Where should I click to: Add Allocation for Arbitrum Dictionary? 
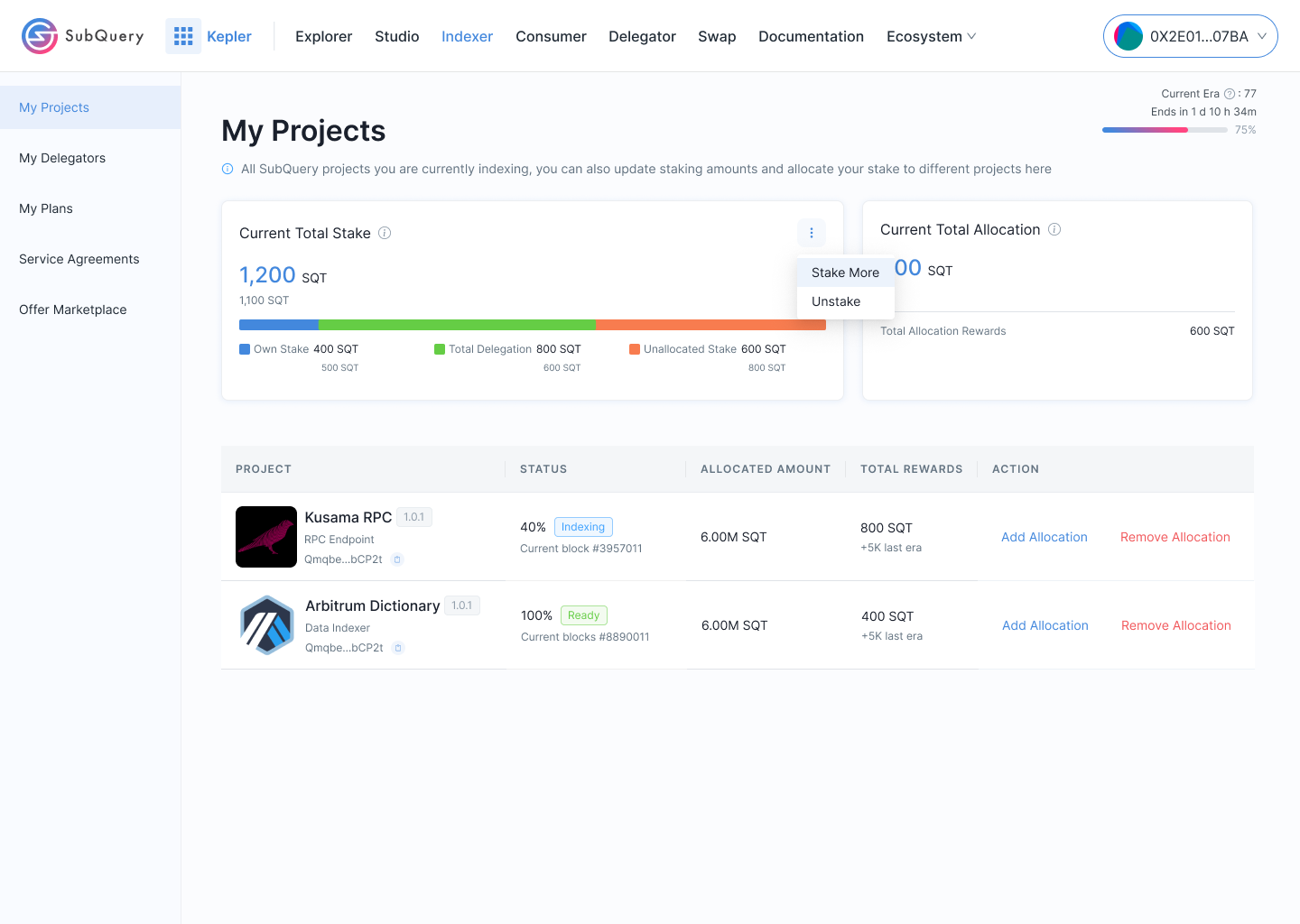coord(1045,625)
